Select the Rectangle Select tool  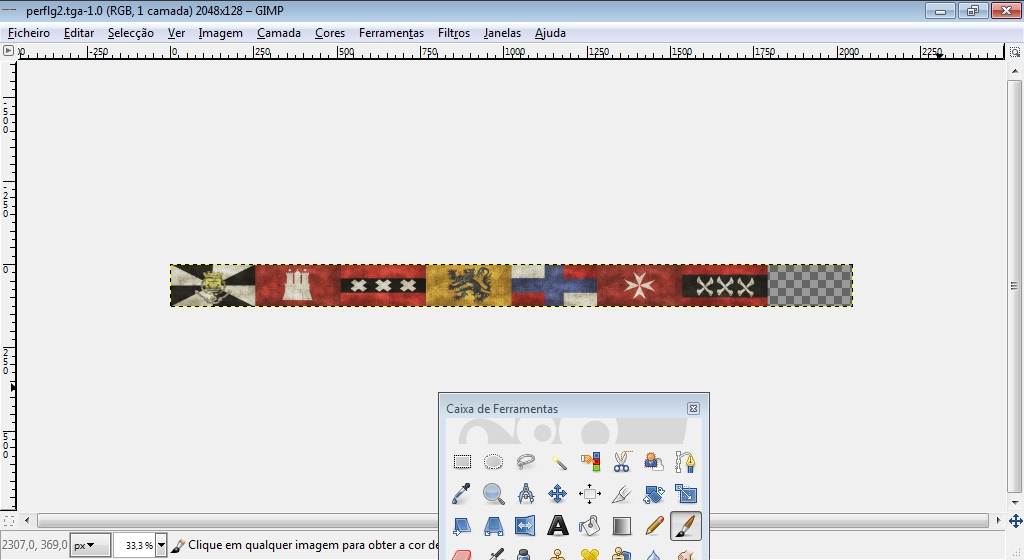462,462
